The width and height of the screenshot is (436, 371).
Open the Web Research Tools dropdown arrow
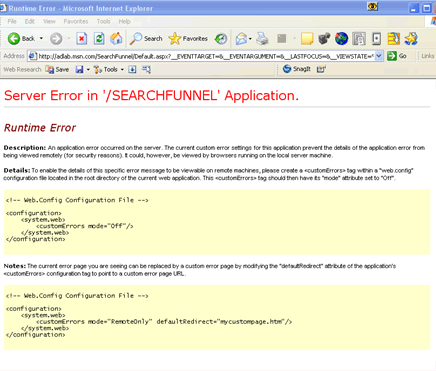click(122, 69)
